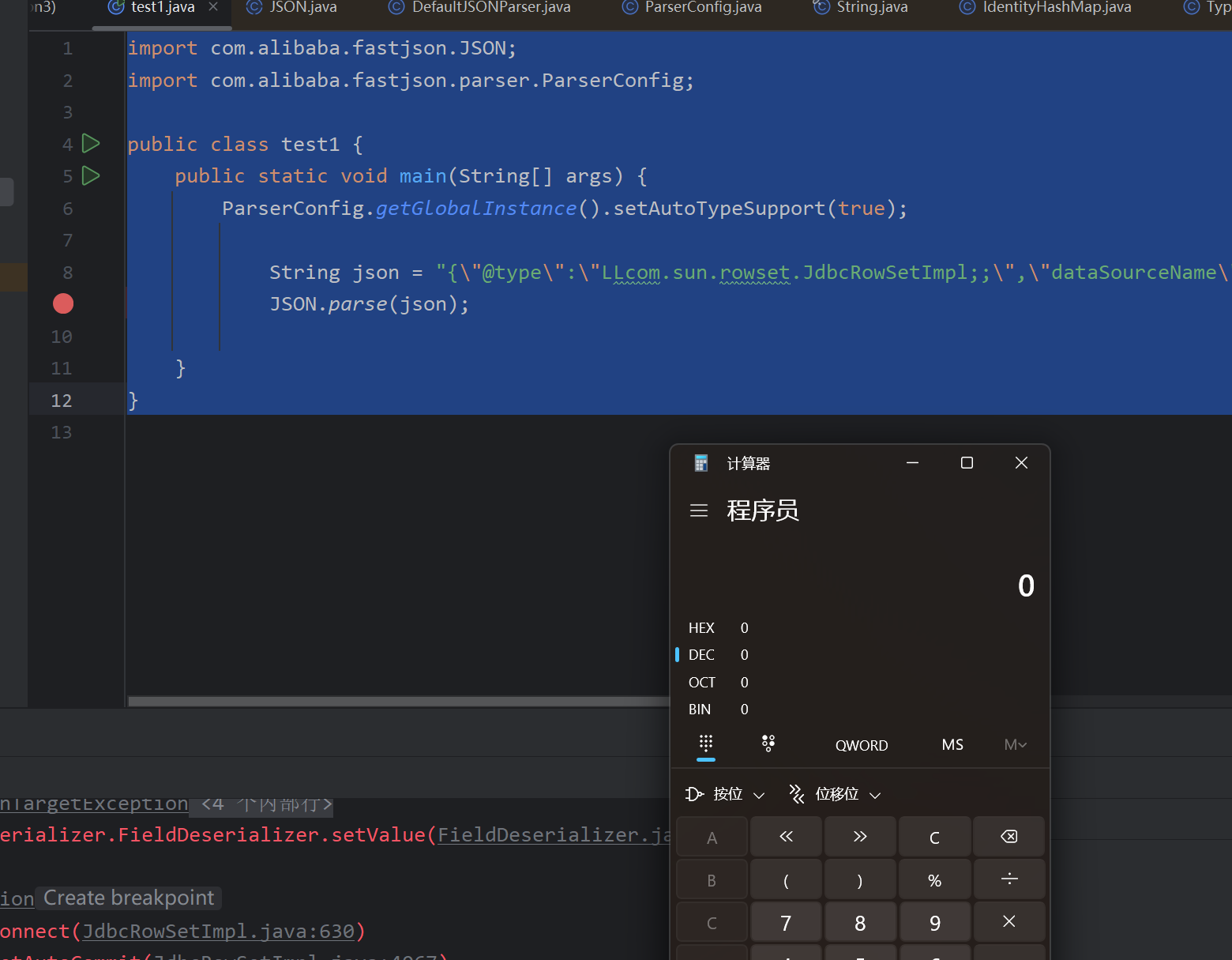Expand the 位移位 bit shift dropdown
This screenshot has height=960, width=1232.
tap(836, 794)
